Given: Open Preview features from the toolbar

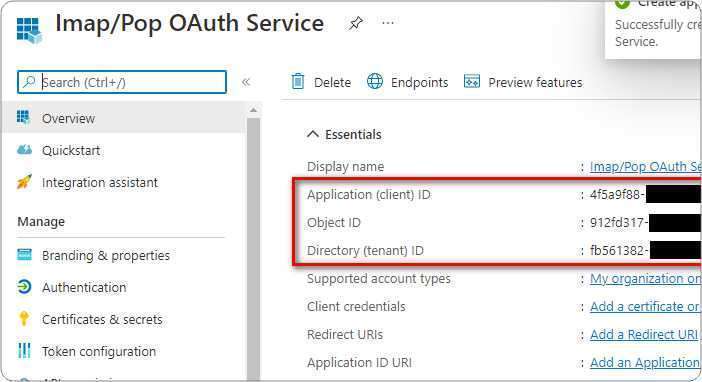Looking at the screenshot, I should pos(523,82).
